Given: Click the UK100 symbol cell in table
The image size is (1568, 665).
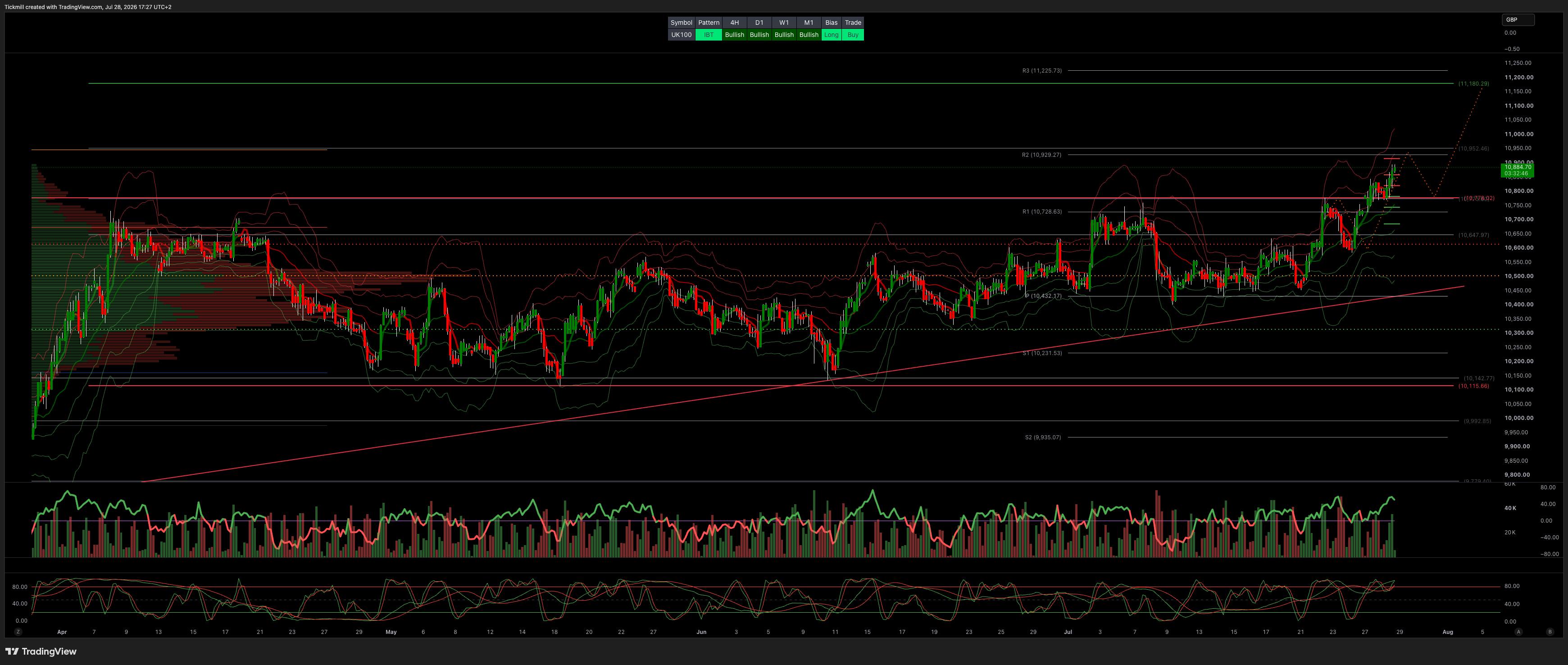Looking at the screenshot, I should [x=681, y=35].
